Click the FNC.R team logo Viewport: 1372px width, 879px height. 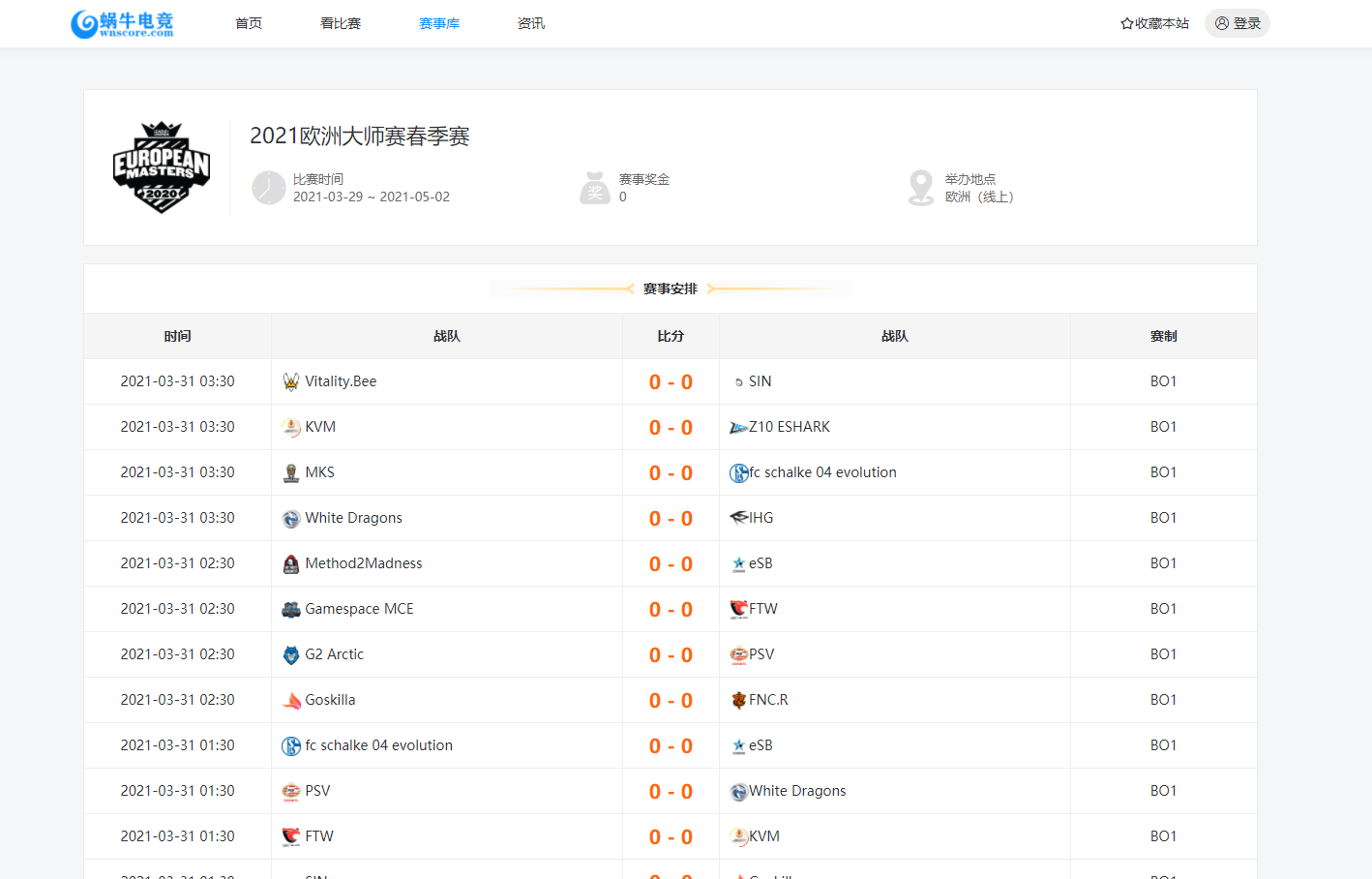[739, 700]
